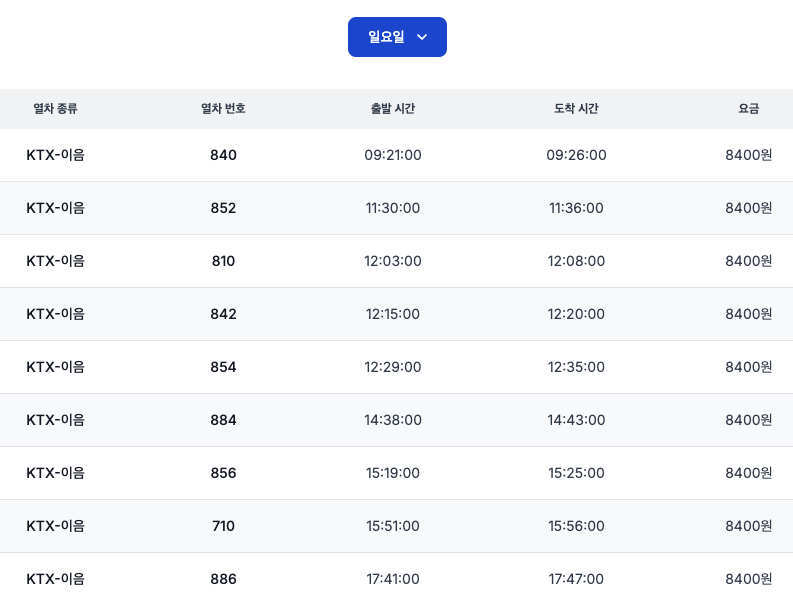Screen dimensions: 793x597
Task: Select train number 854
Action: click(x=223, y=367)
